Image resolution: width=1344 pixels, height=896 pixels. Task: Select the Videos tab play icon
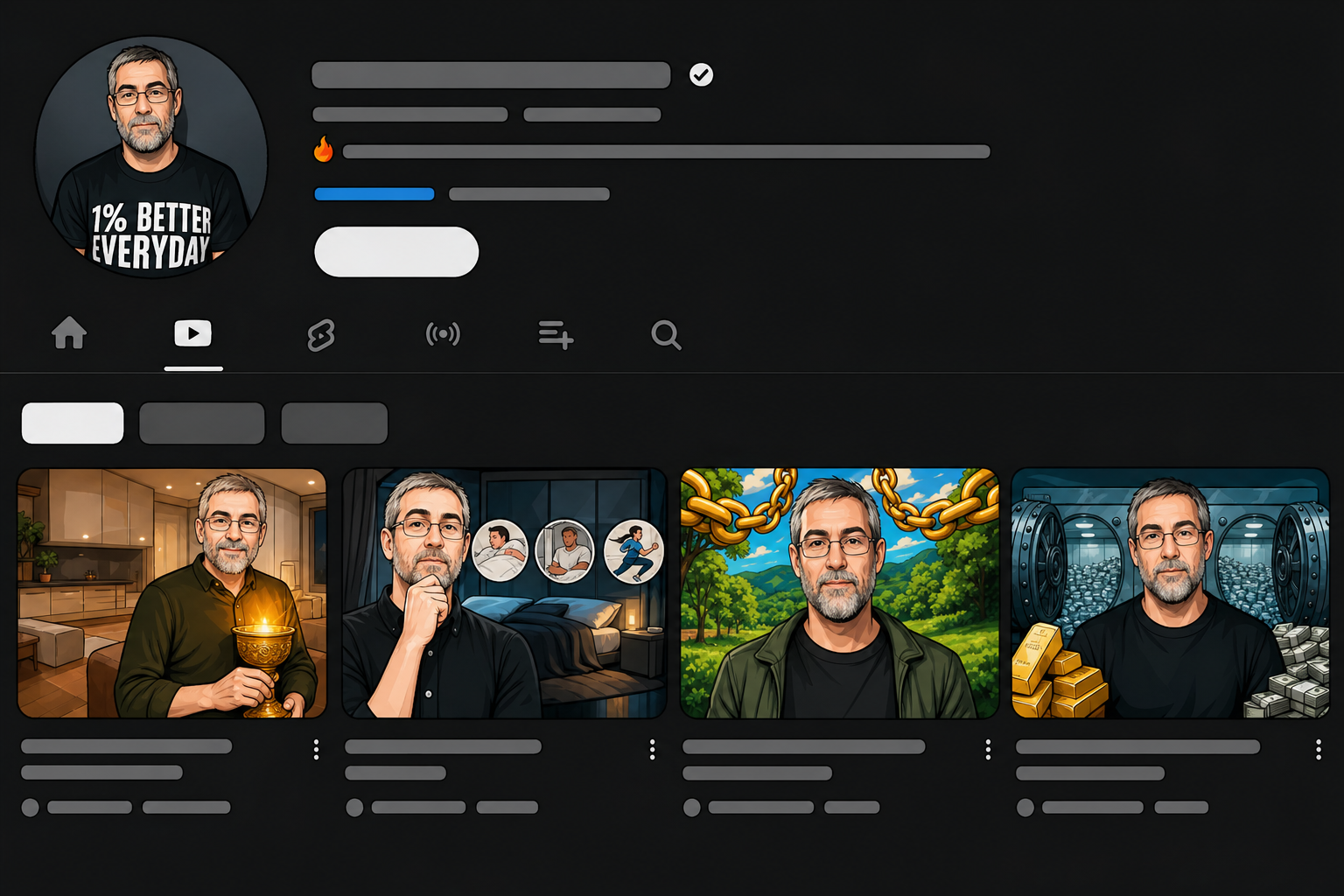point(192,333)
